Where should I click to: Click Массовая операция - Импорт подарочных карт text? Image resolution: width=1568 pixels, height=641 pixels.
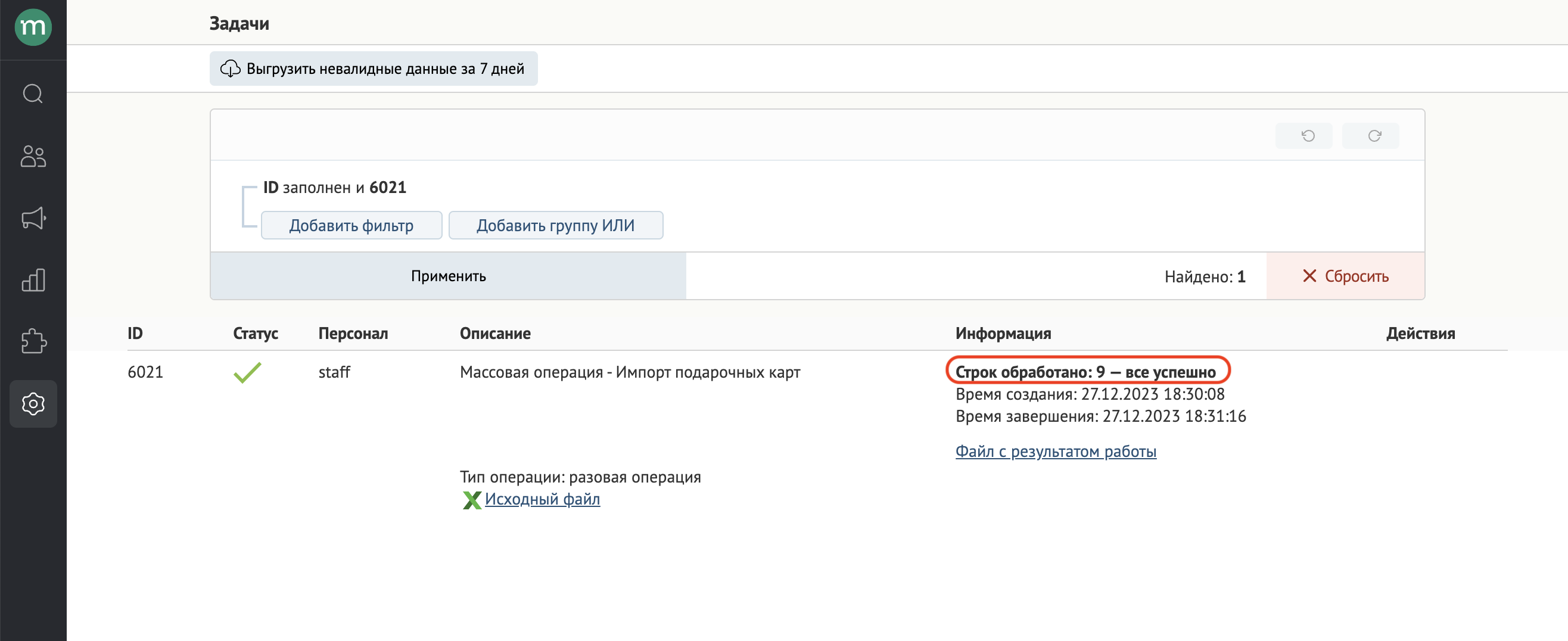pyautogui.click(x=630, y=372)
